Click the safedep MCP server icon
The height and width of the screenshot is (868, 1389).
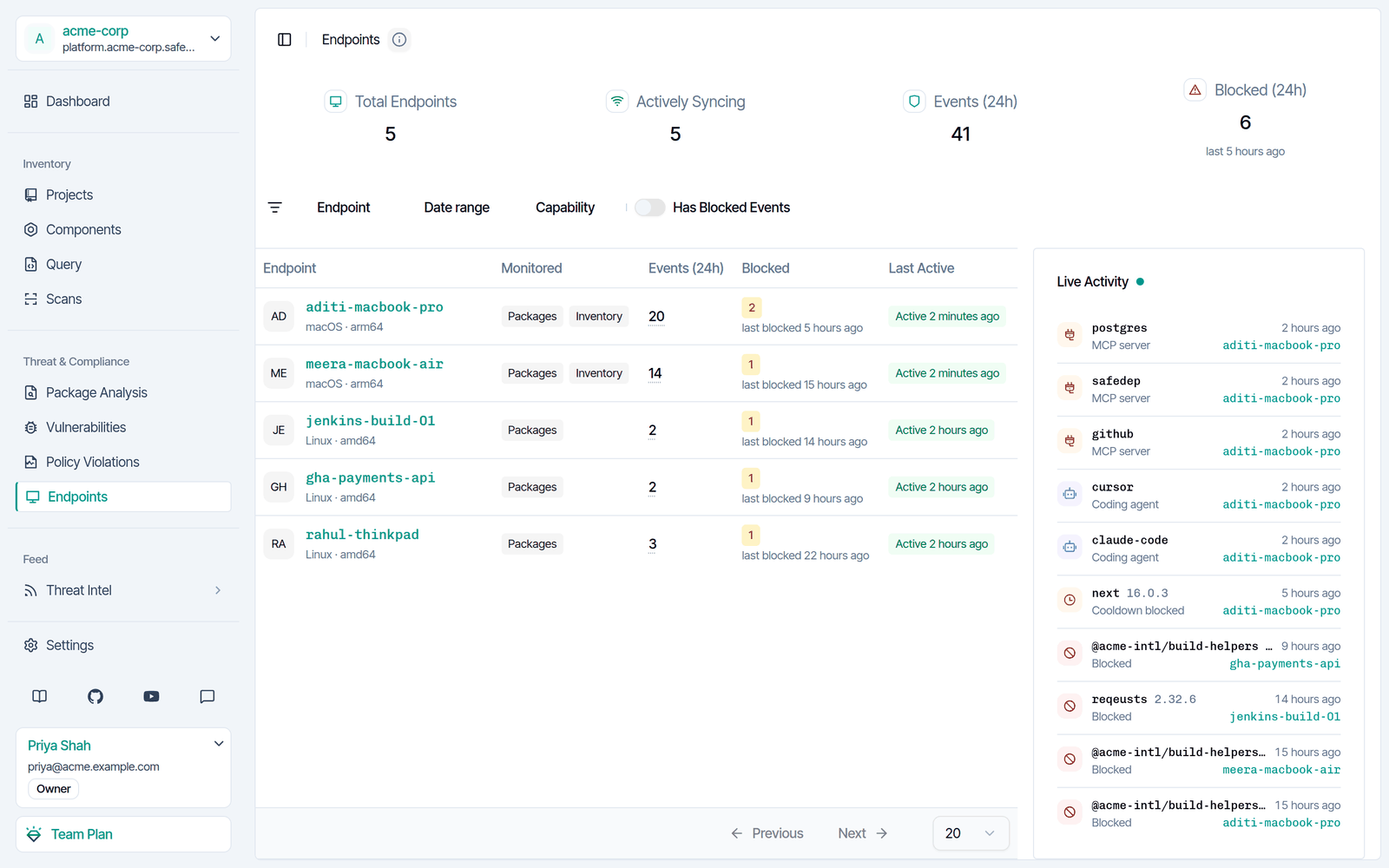tap(1070, 387)
